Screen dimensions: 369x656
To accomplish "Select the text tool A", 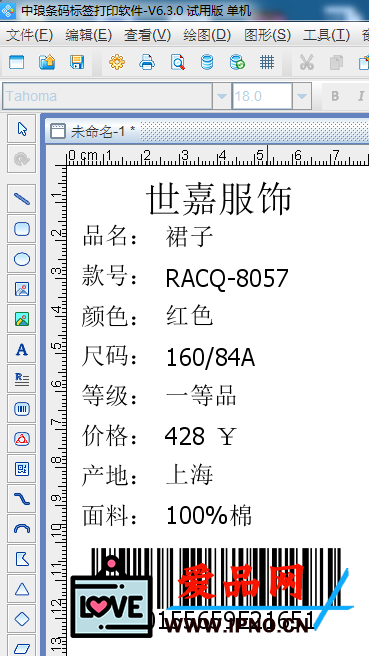I will tap(22, 349).
